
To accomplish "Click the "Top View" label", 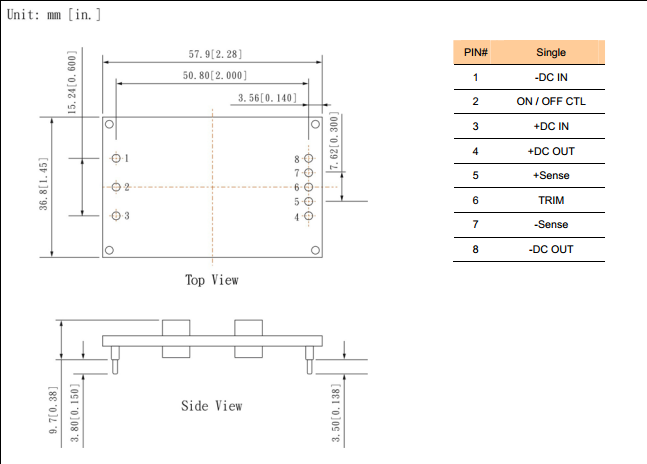I will coord(212,280).
